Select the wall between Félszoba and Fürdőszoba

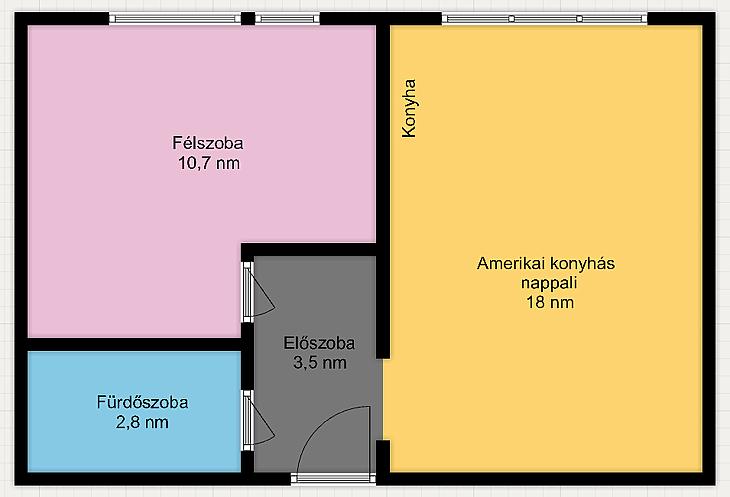134,344
